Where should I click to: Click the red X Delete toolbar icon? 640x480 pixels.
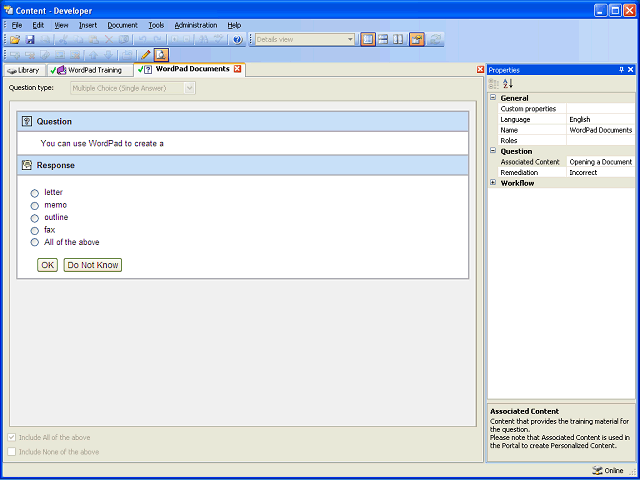coord(109,40)
